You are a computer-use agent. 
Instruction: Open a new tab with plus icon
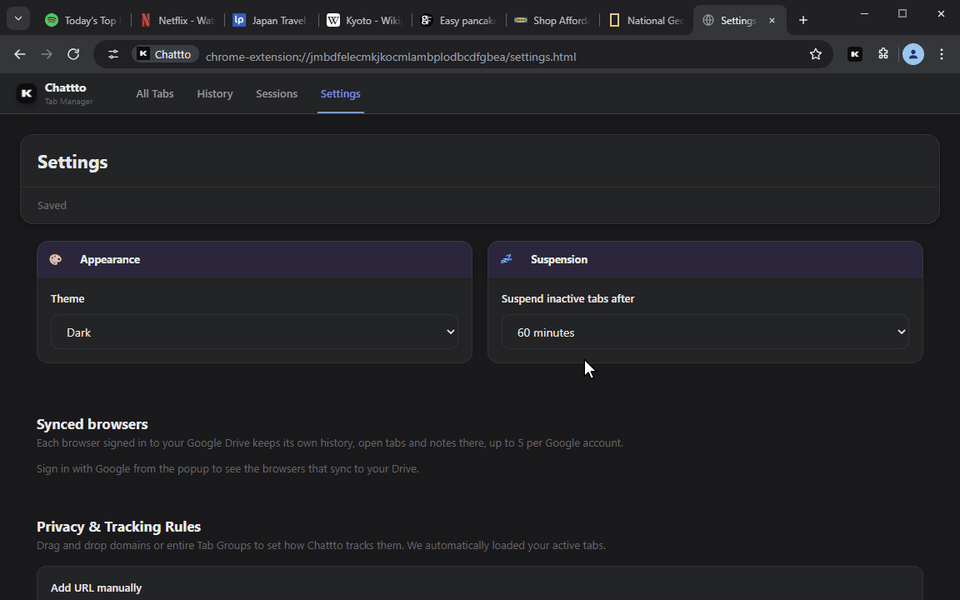[803, 20]
